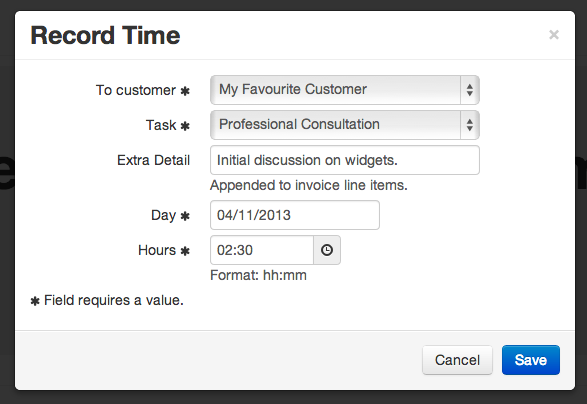Save the time record
The image size is (587, 404).
tap(531, 360)
